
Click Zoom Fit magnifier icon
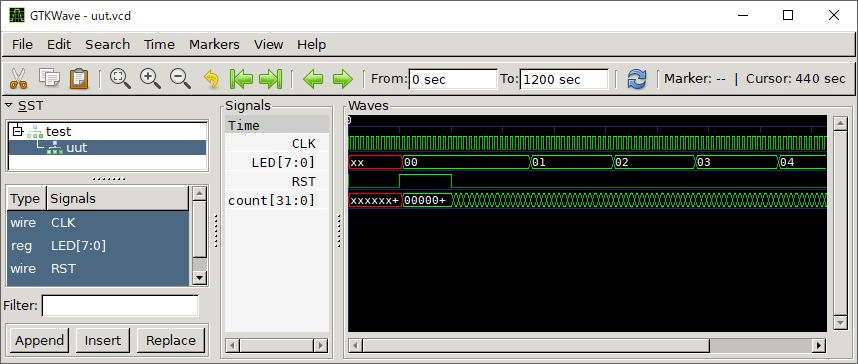tap(120, 79)
